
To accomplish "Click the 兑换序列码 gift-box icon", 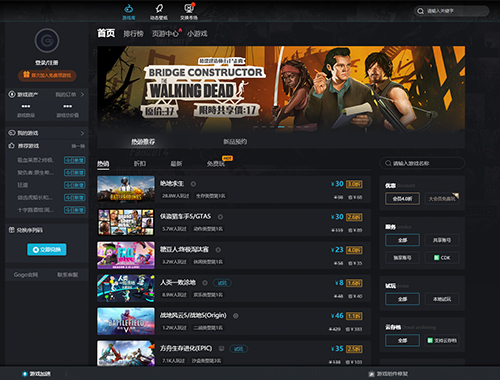I will pyautogui.click(x=12, y=230).
